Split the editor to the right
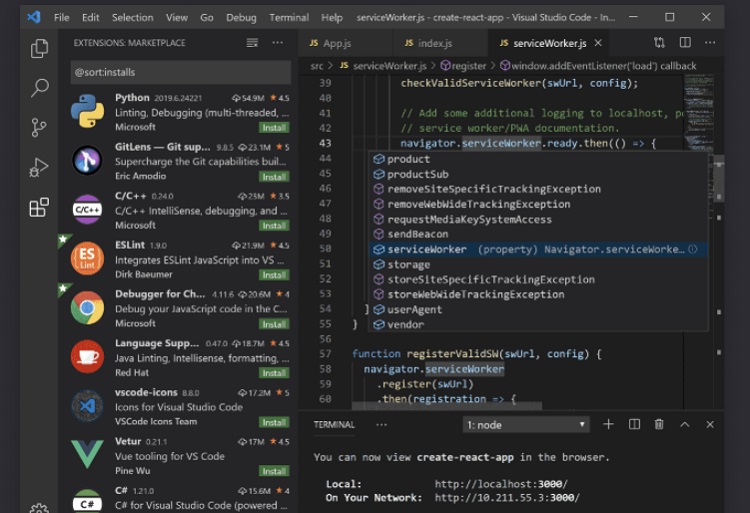This screenshot has height=513, width=750. coord(685,43)
